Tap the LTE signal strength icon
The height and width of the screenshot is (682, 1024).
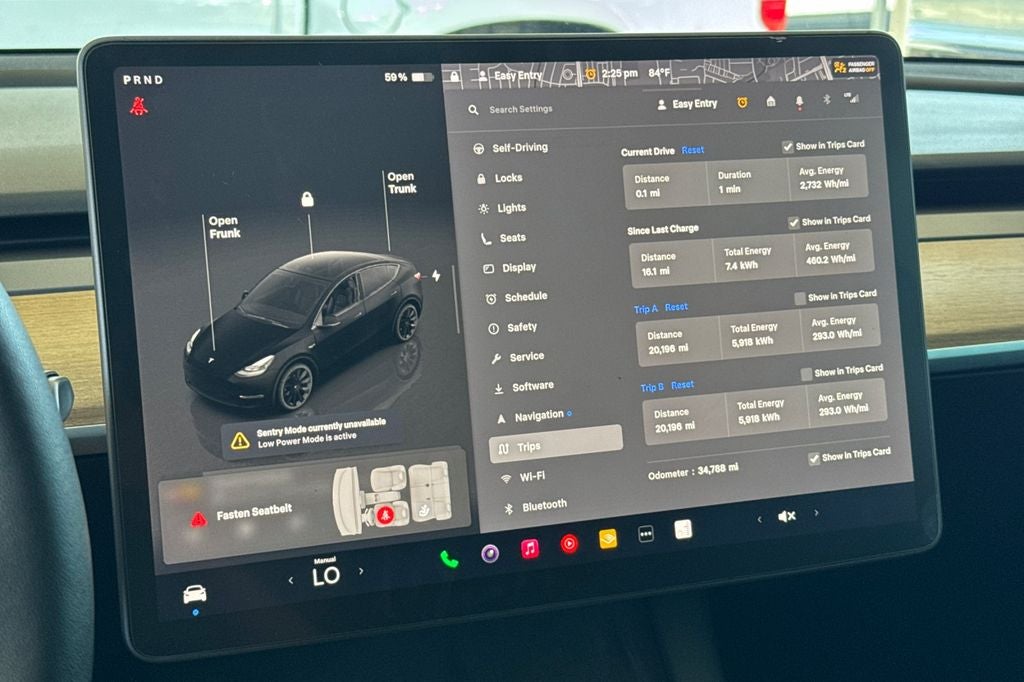(x=852, y=98)
